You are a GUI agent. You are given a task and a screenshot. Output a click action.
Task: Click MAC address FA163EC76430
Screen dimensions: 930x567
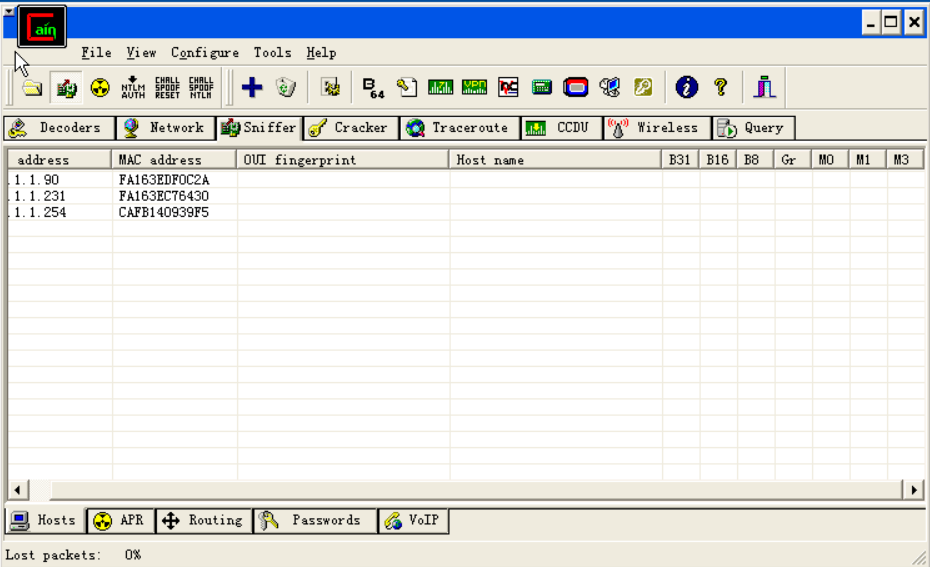pyautogui.click(x=164, y=196)
